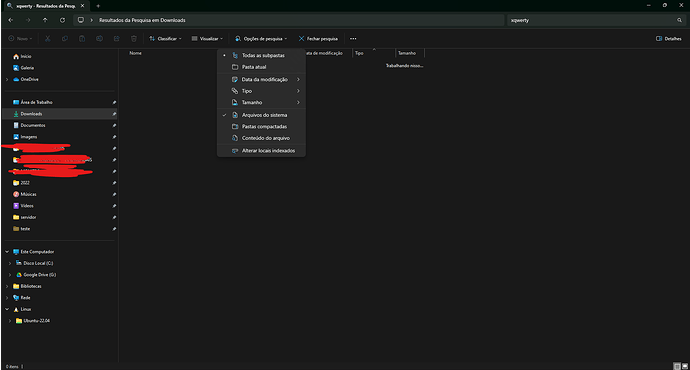This screenshot has height=370, width=690.
Task: Click Fechar pesquisa button
Action: (318, 39)
